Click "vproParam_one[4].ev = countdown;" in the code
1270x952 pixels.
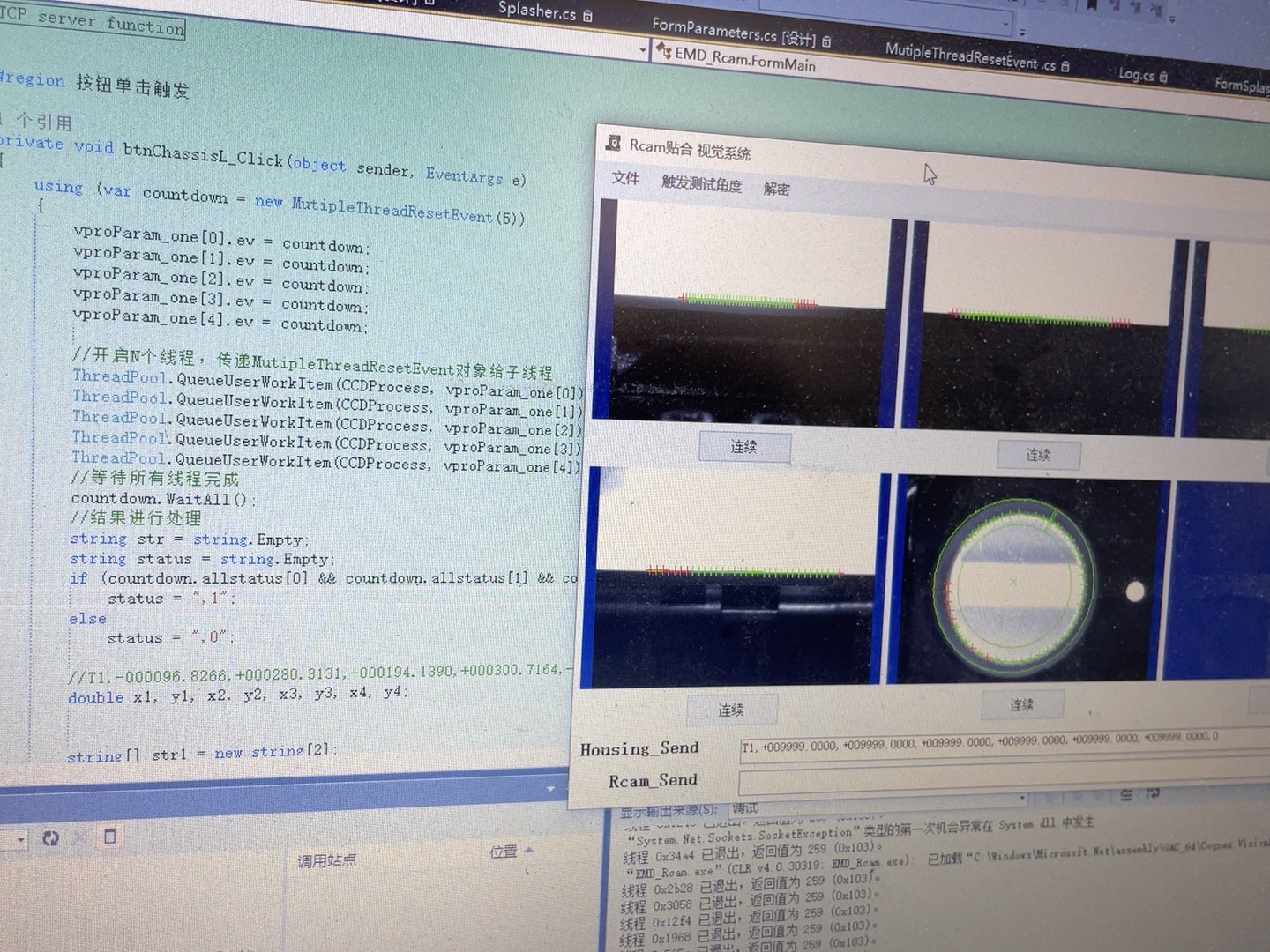click(220, 320)
